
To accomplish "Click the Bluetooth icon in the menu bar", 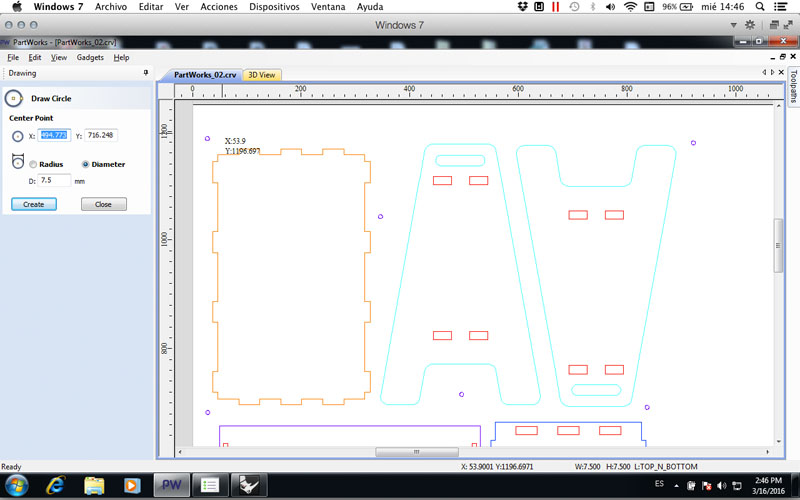I will [592, 7].
